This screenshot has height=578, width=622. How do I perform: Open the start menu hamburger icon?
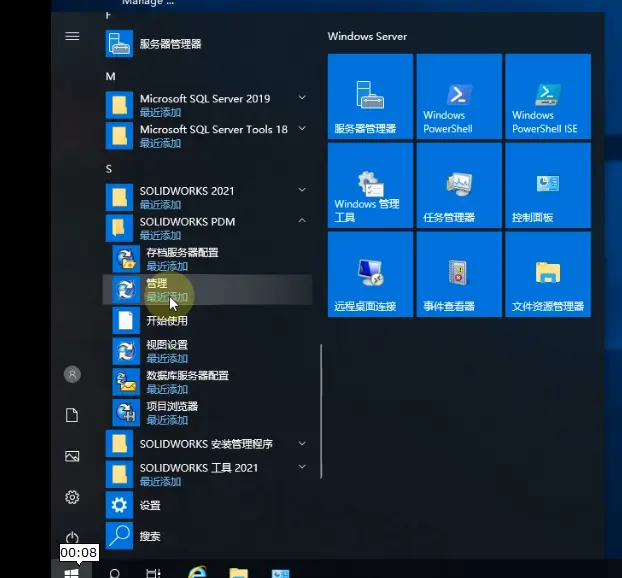tap(72, 36)
